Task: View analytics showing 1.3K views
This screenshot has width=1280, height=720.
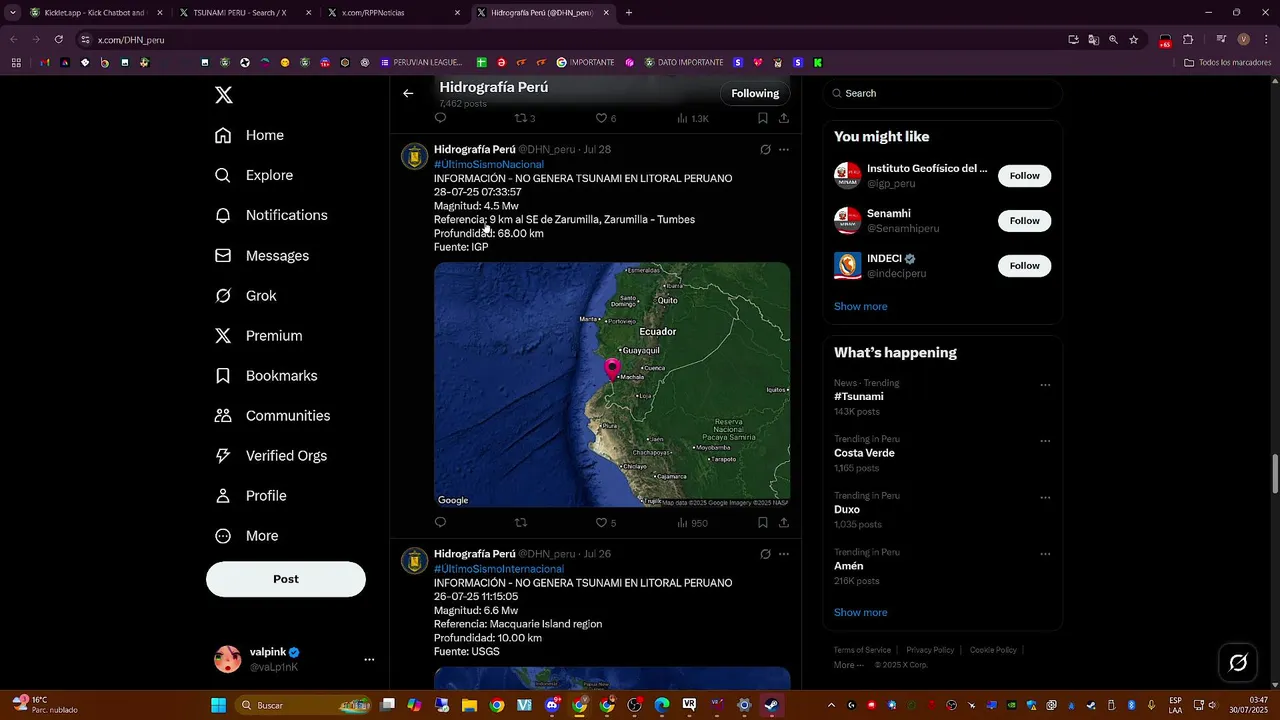Action: pos(692,118)
